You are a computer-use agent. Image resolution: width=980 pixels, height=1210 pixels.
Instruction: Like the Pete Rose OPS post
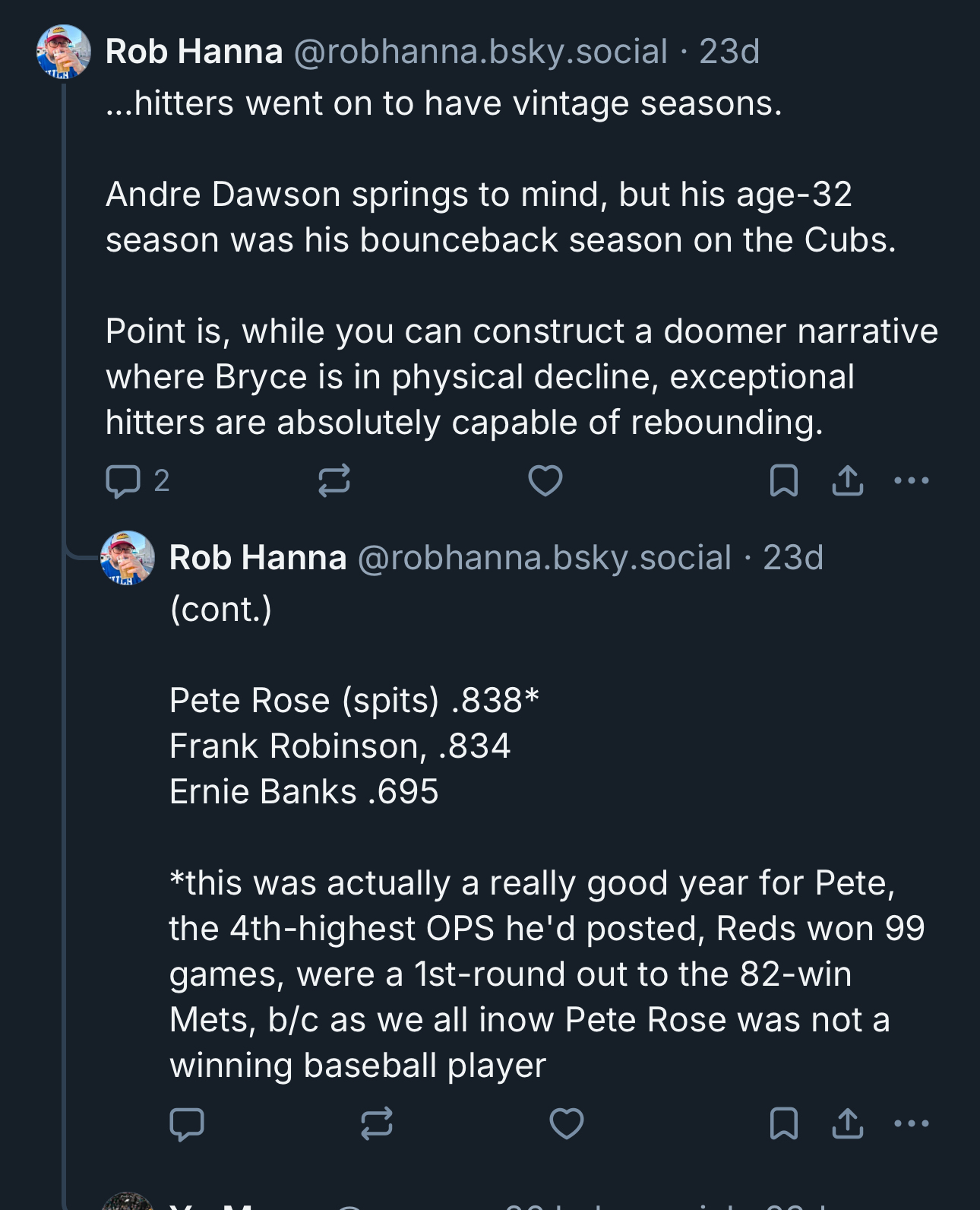click(566, 1124)
